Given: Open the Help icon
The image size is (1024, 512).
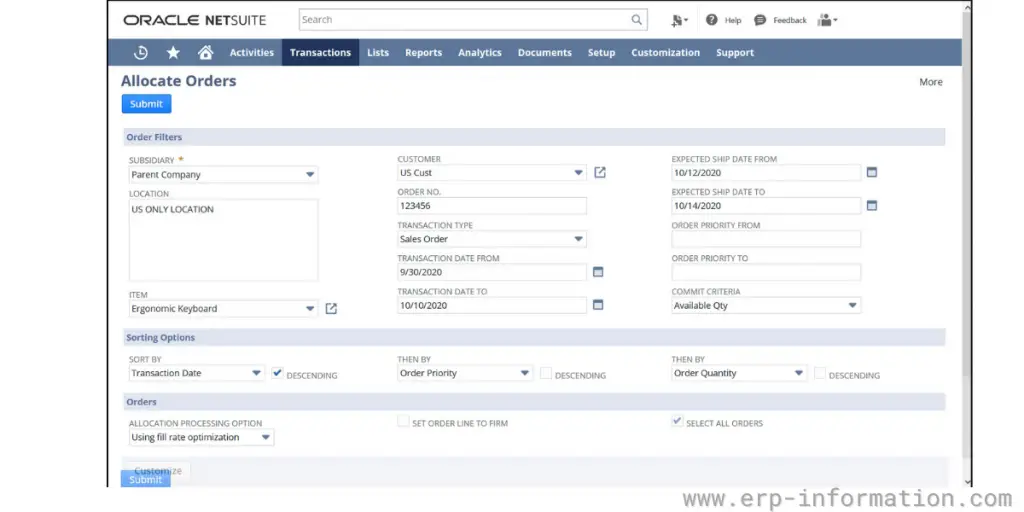Looking at the screenshot, I should tap(712, 20).
